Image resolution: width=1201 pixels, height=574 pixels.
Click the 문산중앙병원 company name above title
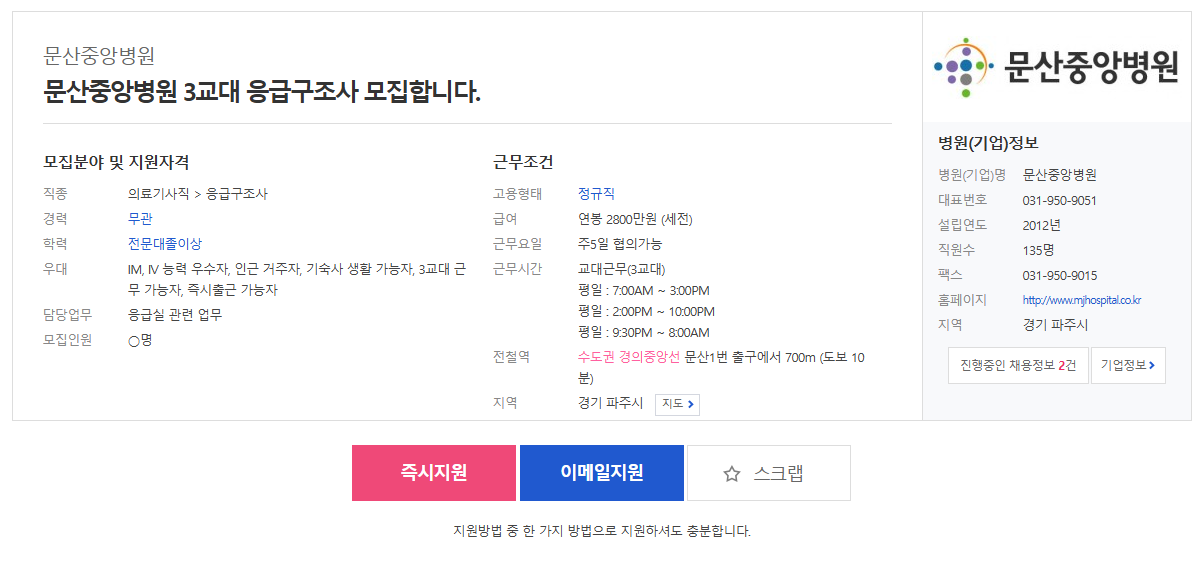click(99, 56)
